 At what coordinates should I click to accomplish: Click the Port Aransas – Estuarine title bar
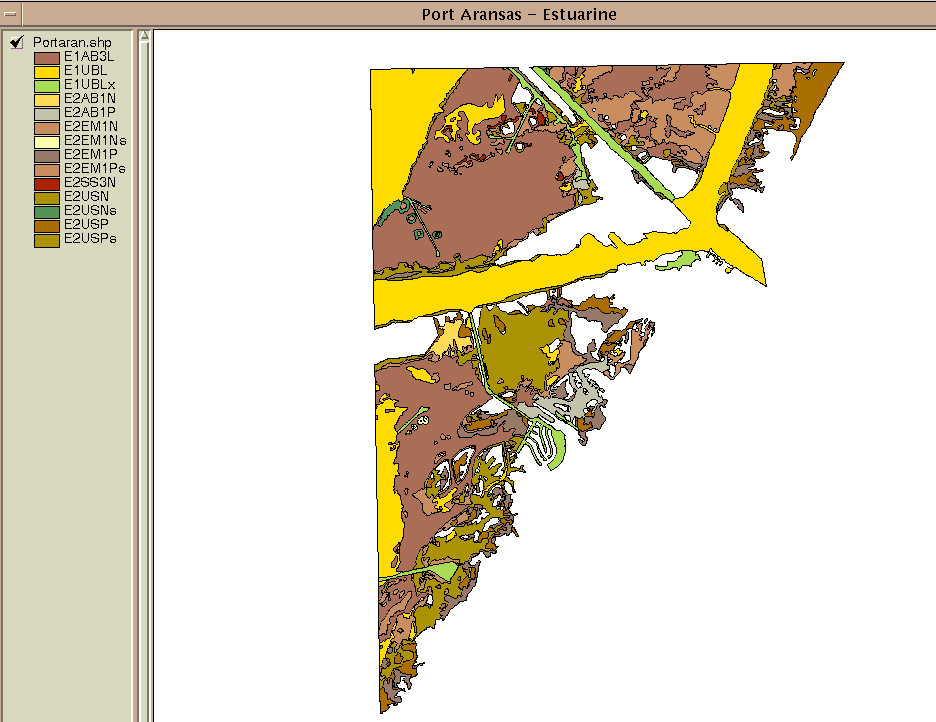[x=518, y=14]
